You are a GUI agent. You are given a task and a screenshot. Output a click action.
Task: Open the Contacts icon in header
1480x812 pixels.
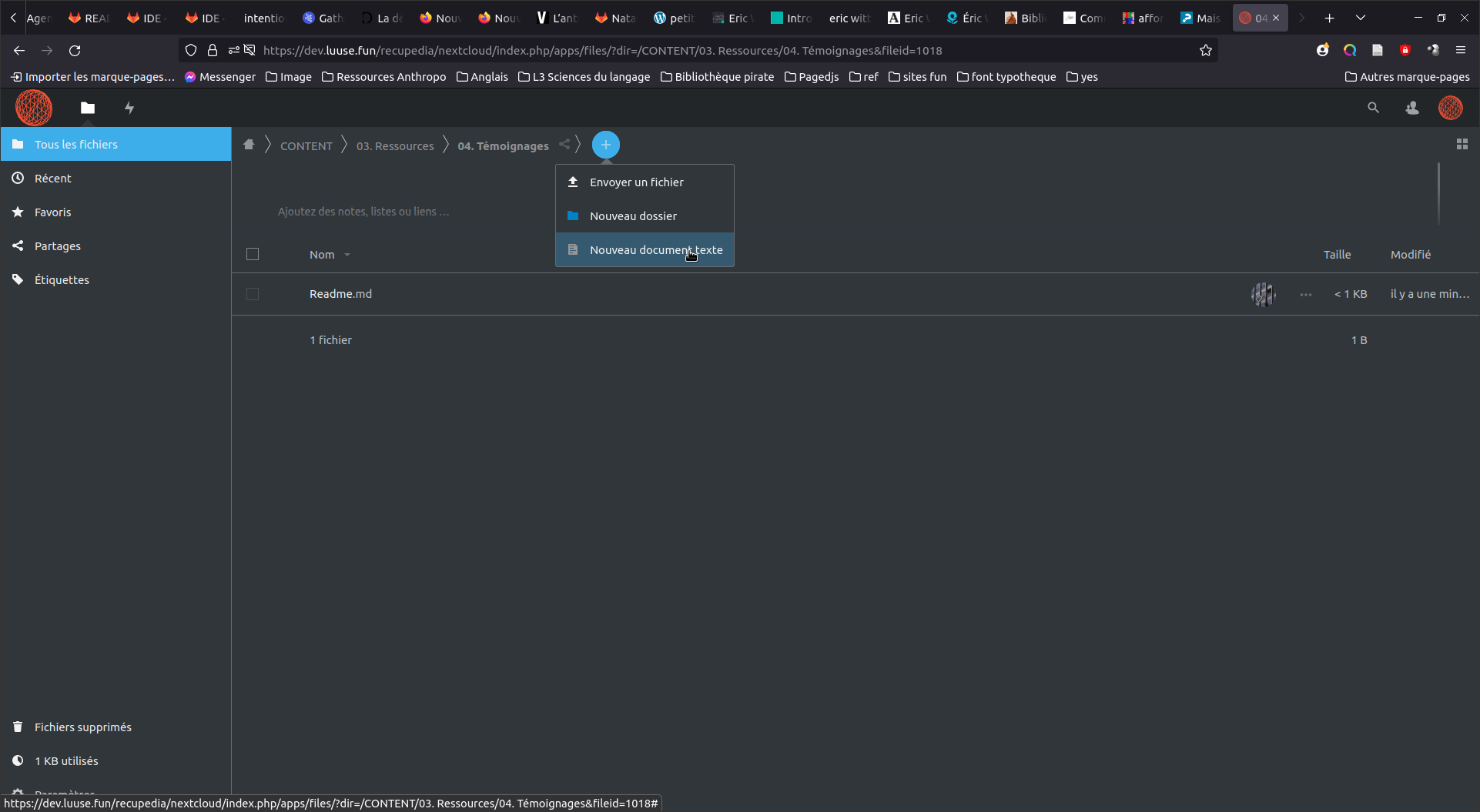point(1411,108)
